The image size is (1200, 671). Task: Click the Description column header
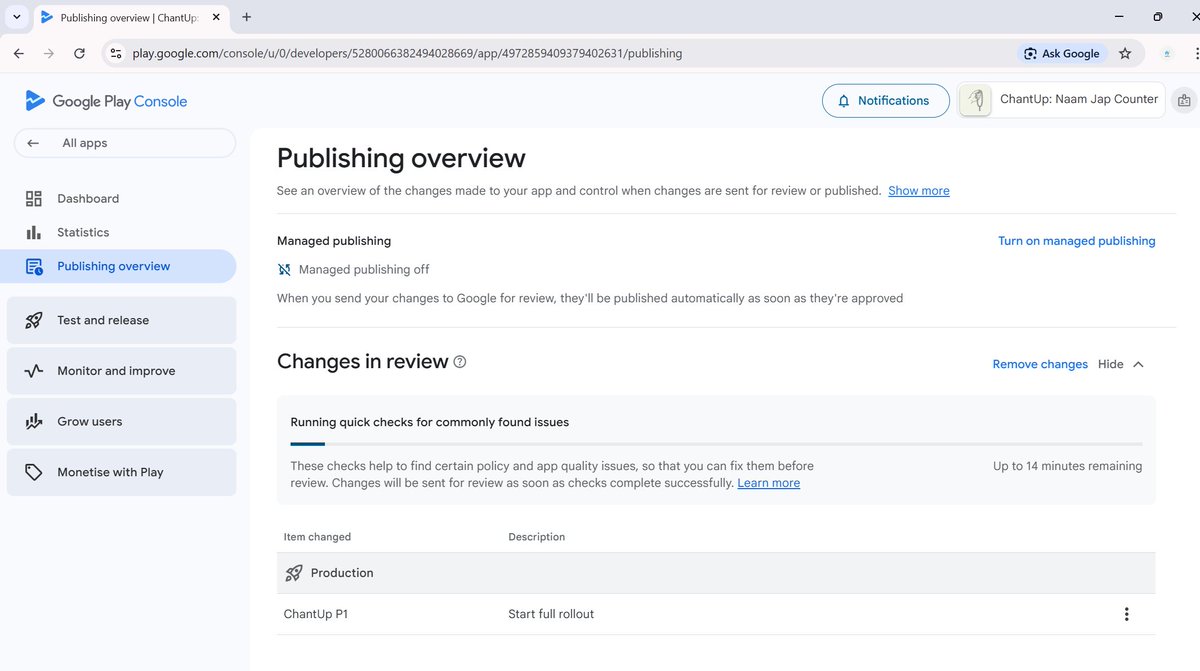coord(537,537)
